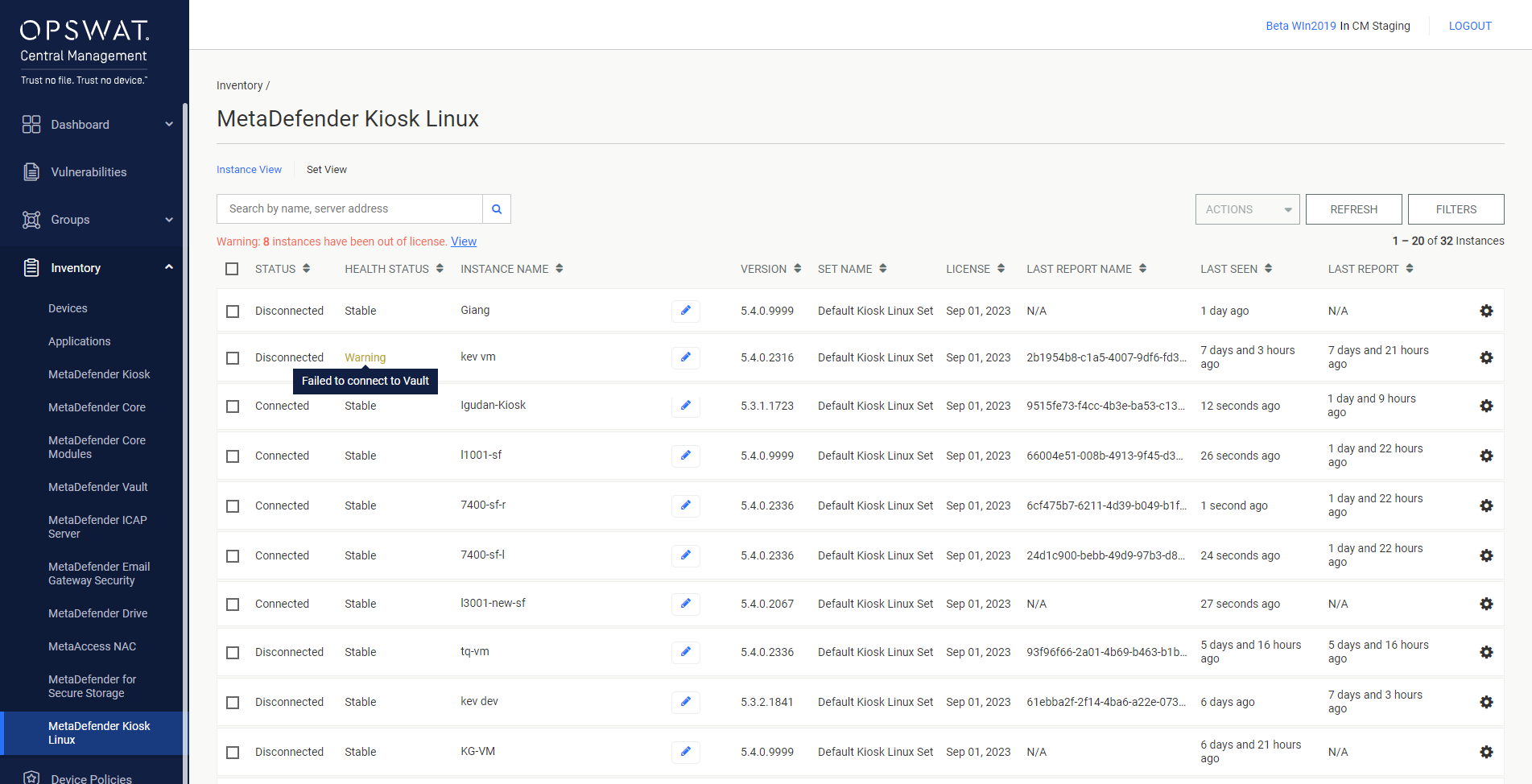This screenshot has width=1532, height=784.
Task: Click the FILTERS button
Action: [x=1456, y=209]
